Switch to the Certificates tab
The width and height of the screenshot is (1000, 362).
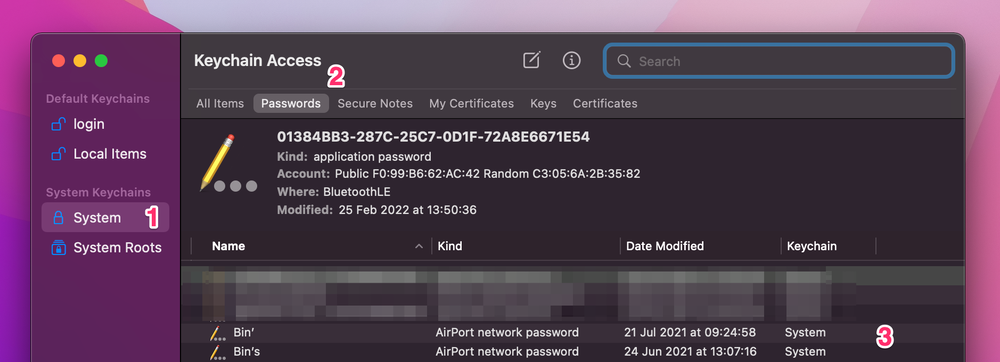605,103
